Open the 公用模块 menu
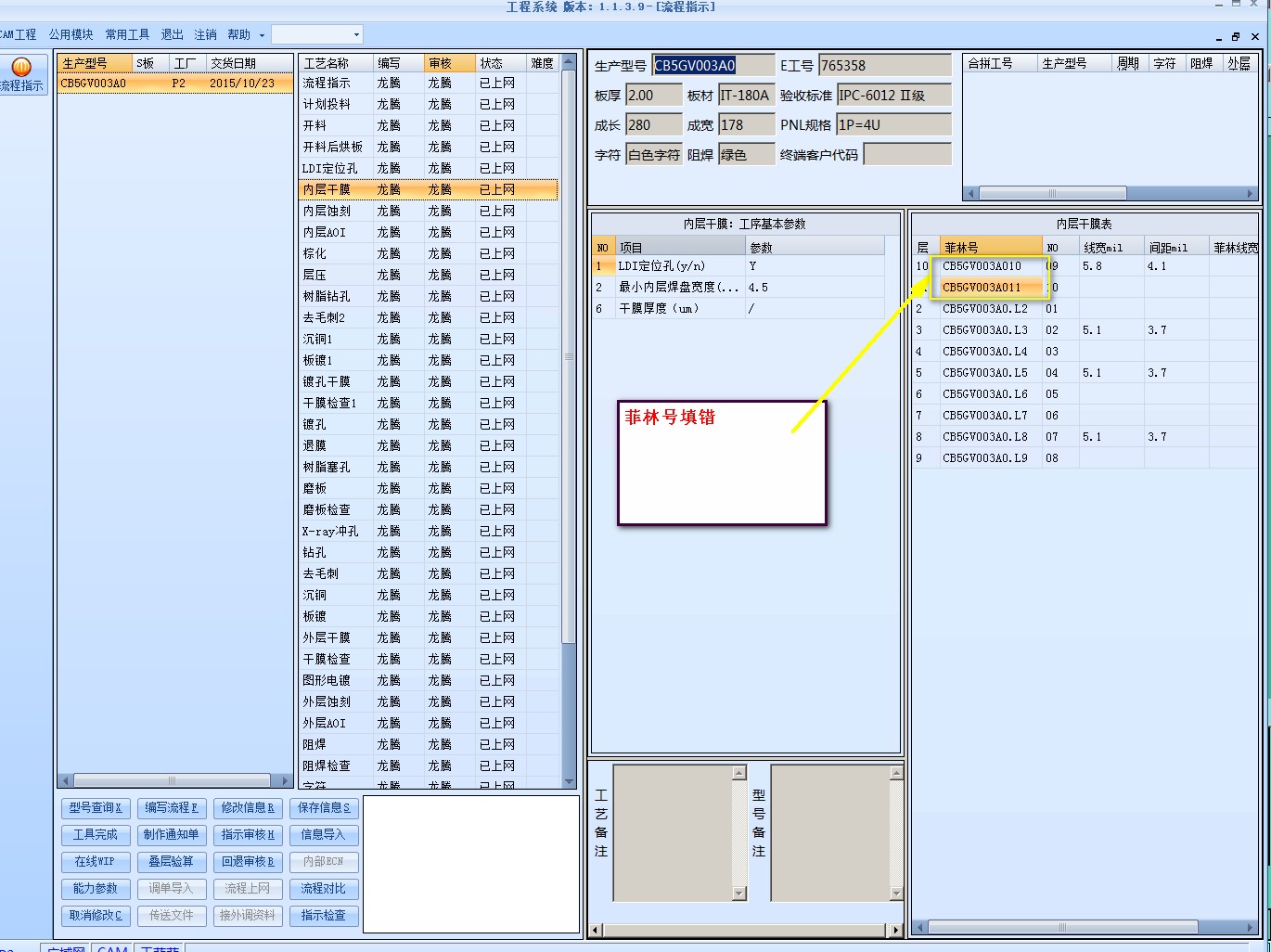Screen dimensions: 1271x952 71,34
